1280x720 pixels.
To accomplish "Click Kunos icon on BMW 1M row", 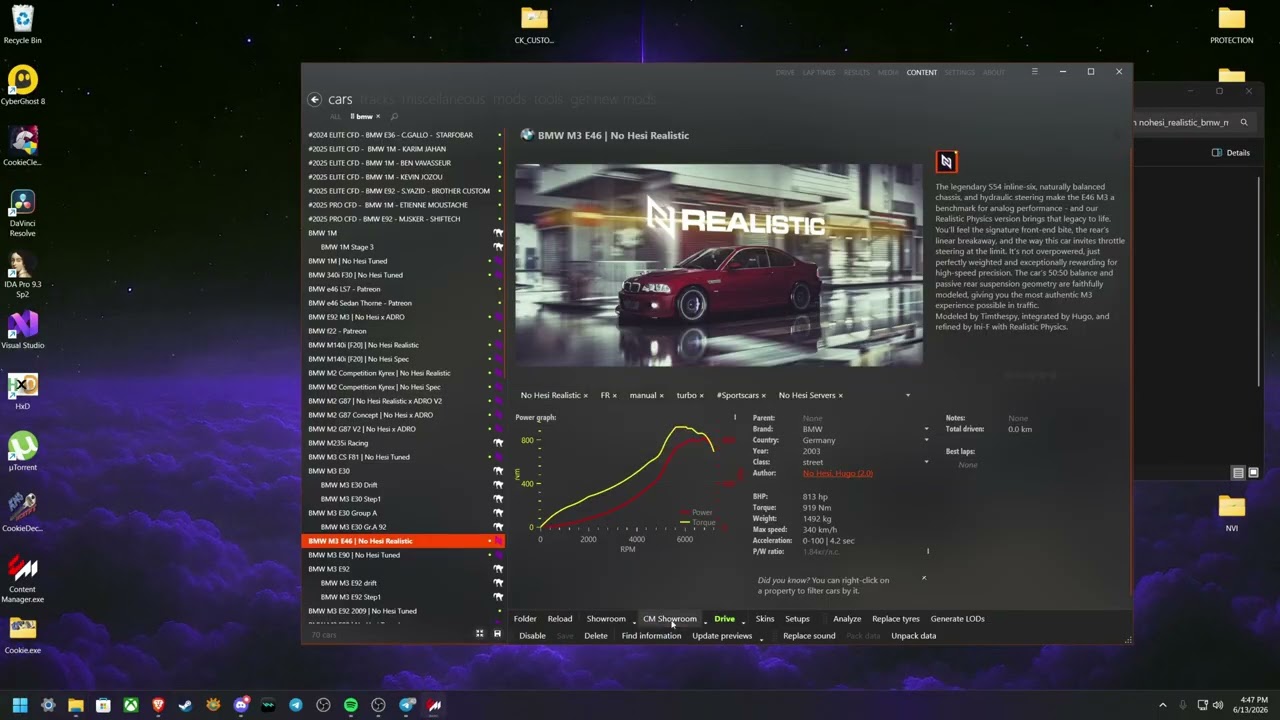I will [498, 233].
